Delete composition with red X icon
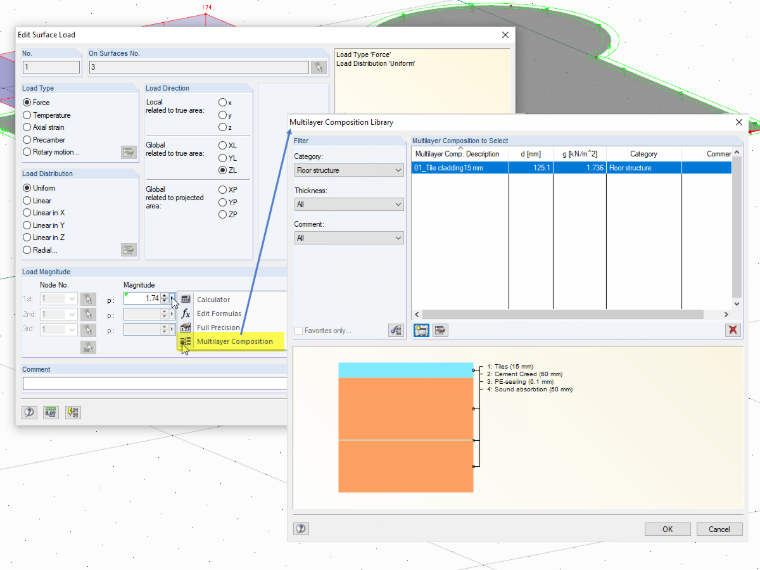The width and height of the screenshot is (760, 570). [733, 330]
